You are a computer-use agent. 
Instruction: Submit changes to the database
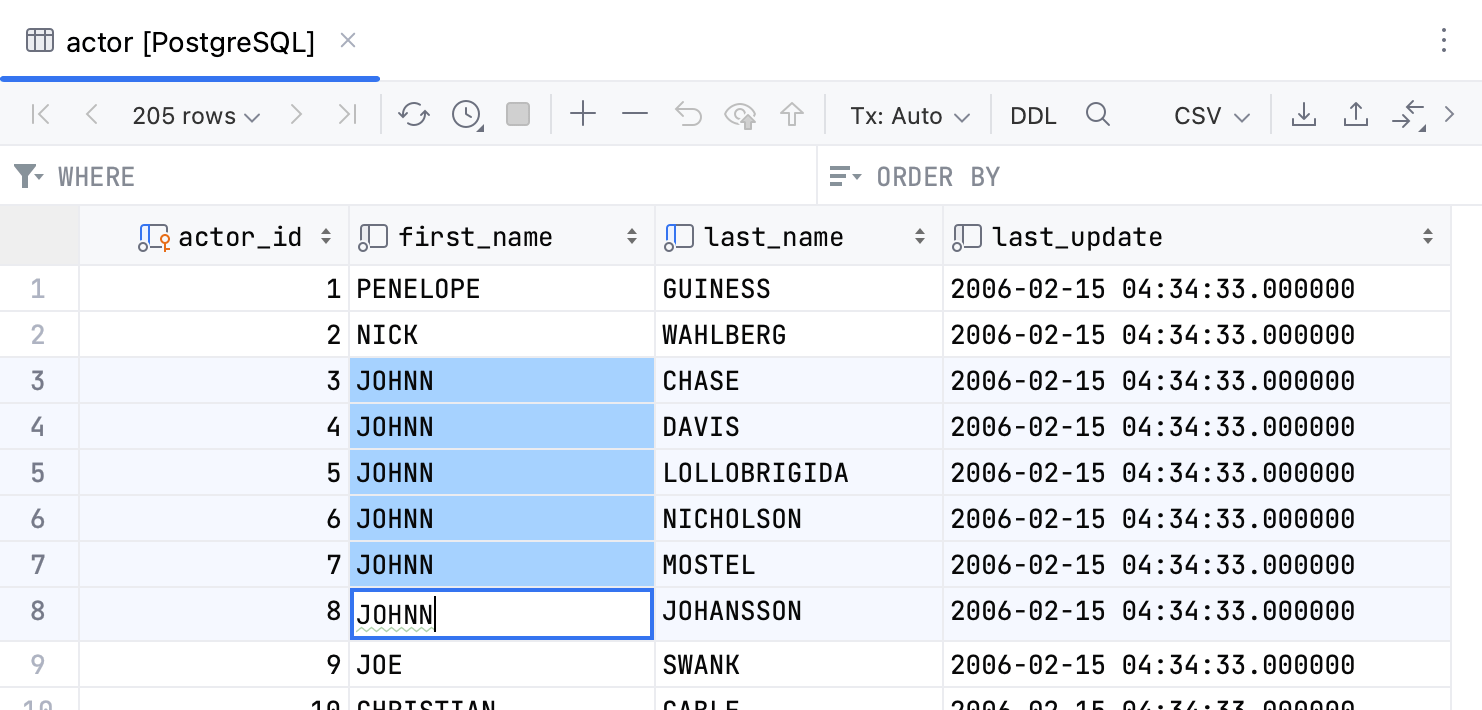pyautogui.click(x=792, y=114)
